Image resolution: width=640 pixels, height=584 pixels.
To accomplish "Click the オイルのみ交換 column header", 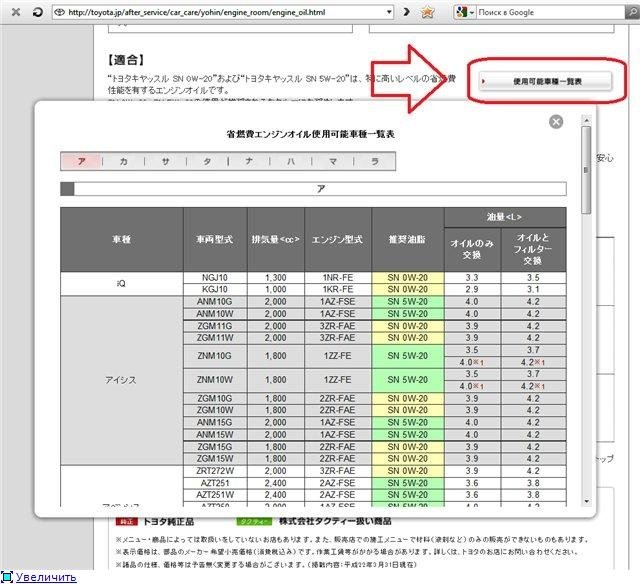I will coord(472,249).
